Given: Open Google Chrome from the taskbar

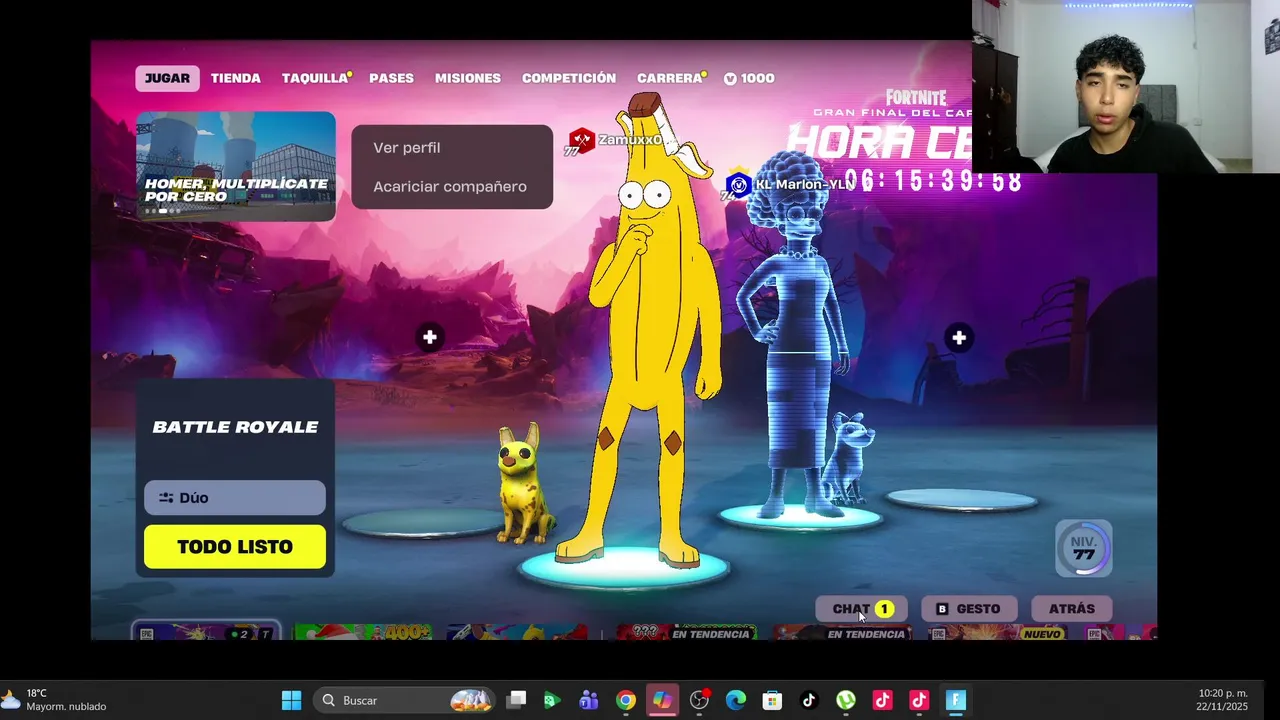Looking at the screenshot, I should click(626, 700).
